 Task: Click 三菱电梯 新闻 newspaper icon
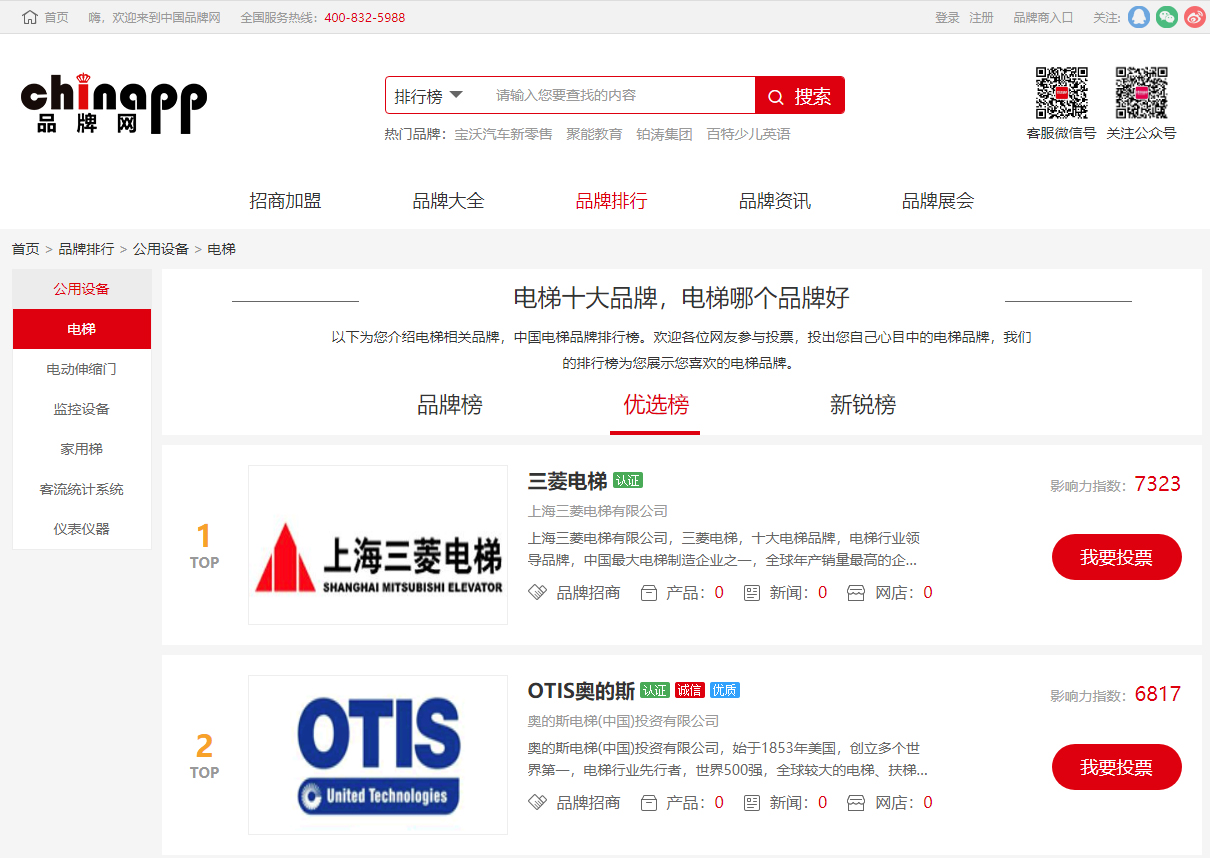[x=752, y=593]
